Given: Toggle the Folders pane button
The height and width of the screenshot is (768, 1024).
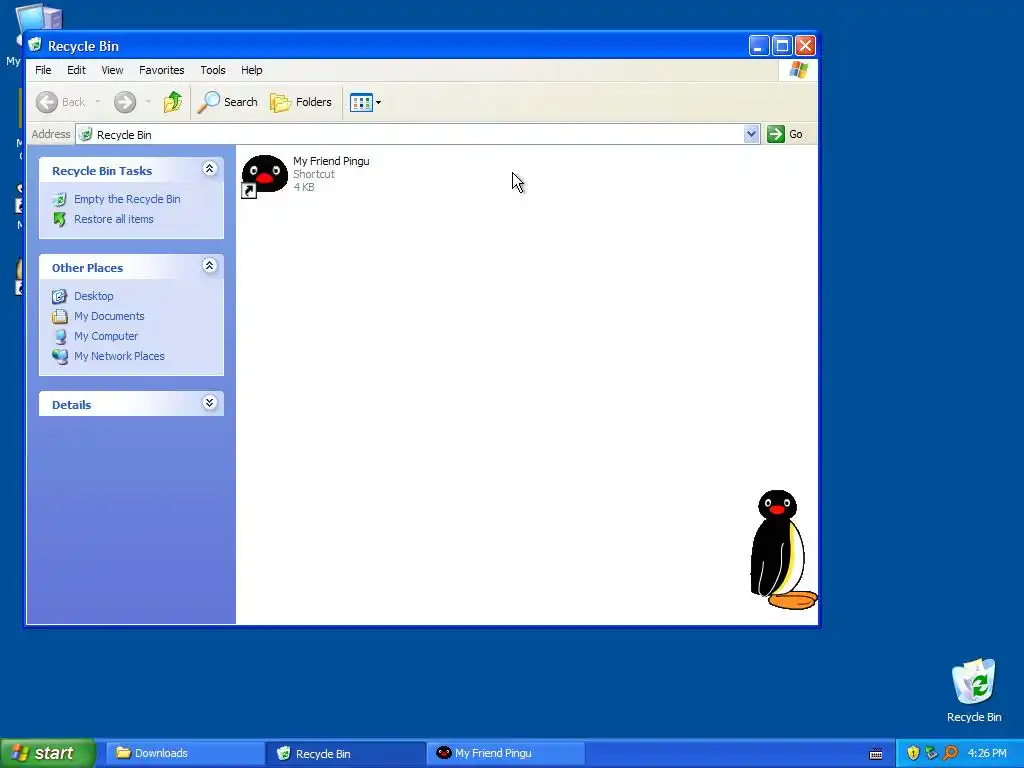Looking at the screenshot, I should [x=301, y=102].
